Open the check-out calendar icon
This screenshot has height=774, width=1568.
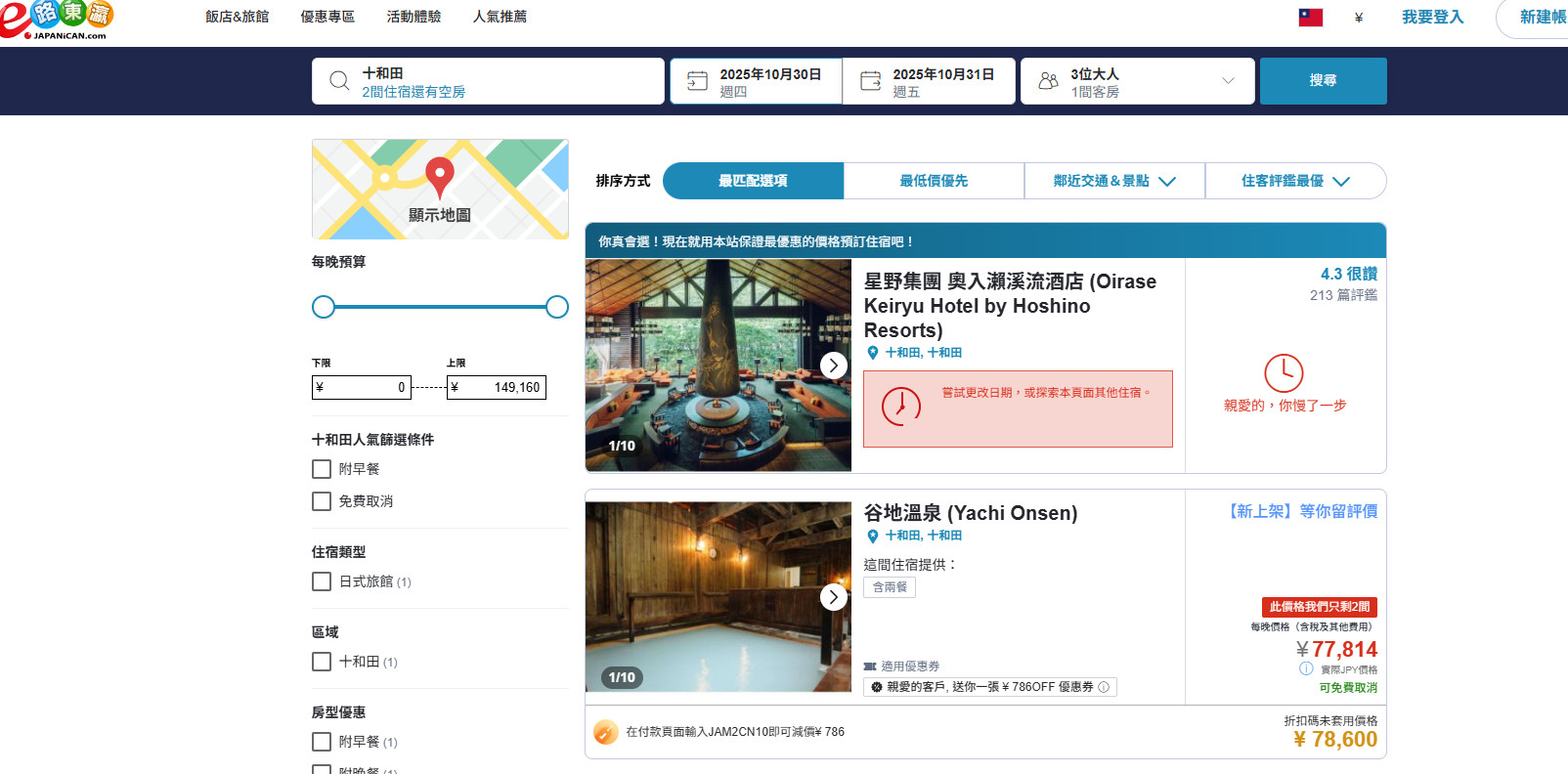point(870,81)
